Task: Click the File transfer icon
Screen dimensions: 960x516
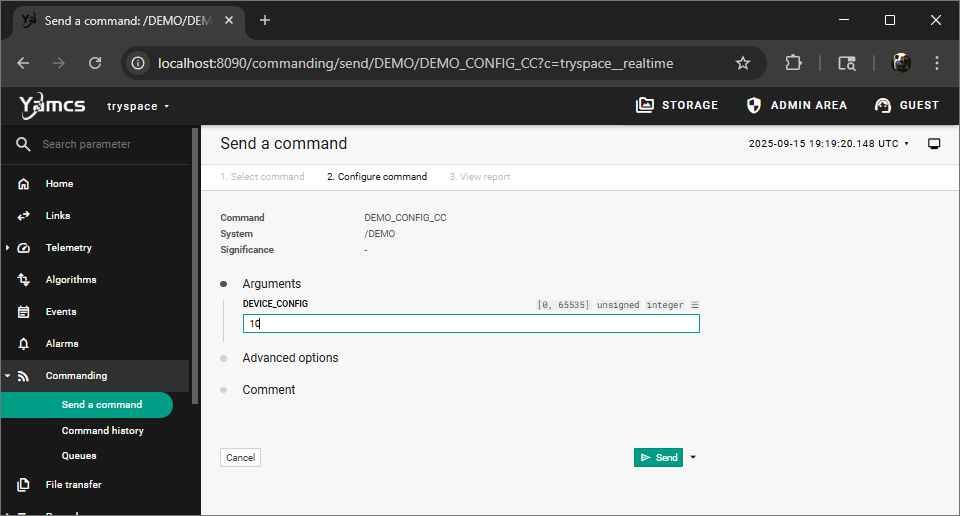Action: pyautogui.click(x=23, y=485)
